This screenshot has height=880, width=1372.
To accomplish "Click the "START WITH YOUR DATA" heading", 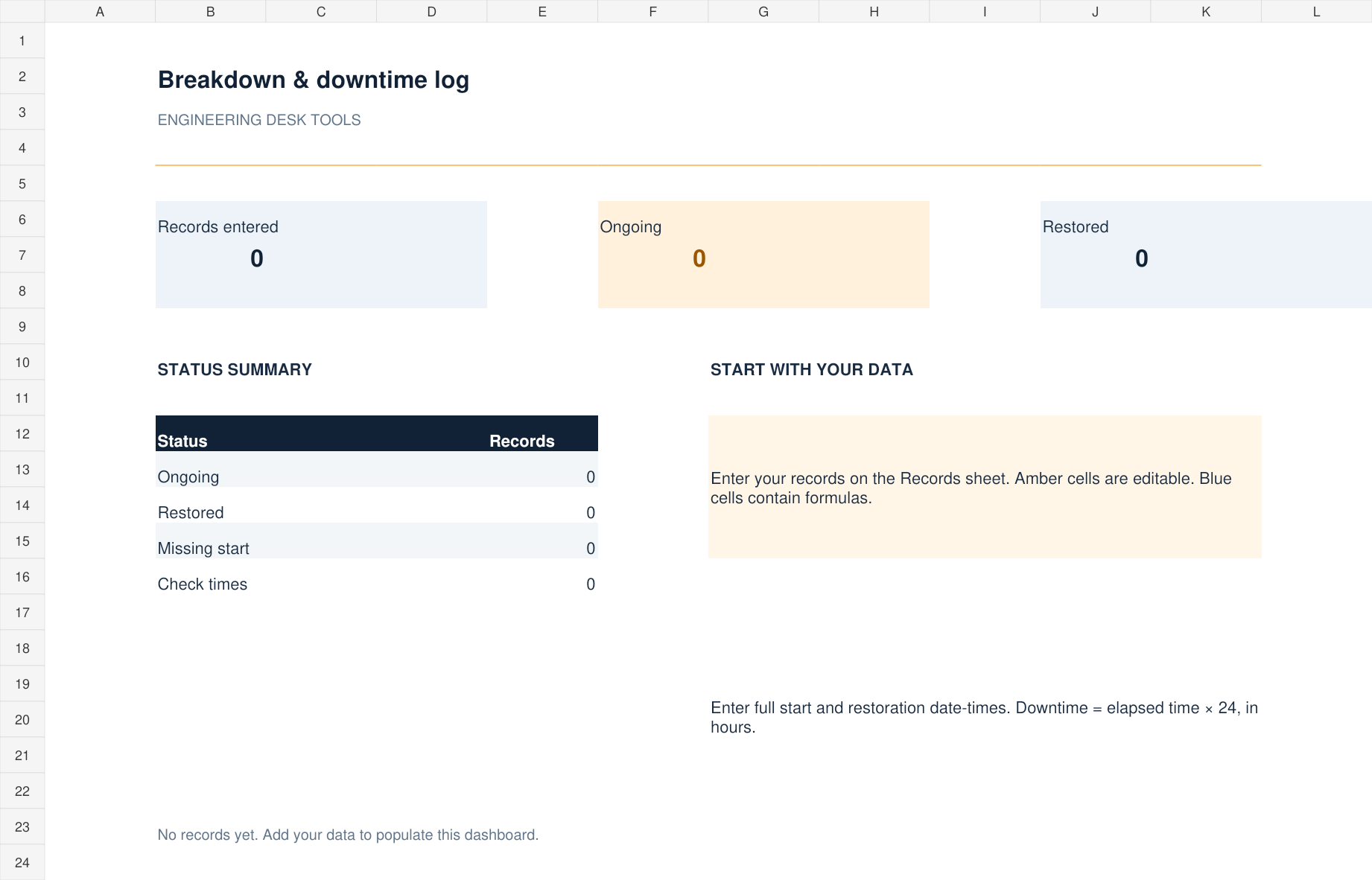I will (812, 370).
